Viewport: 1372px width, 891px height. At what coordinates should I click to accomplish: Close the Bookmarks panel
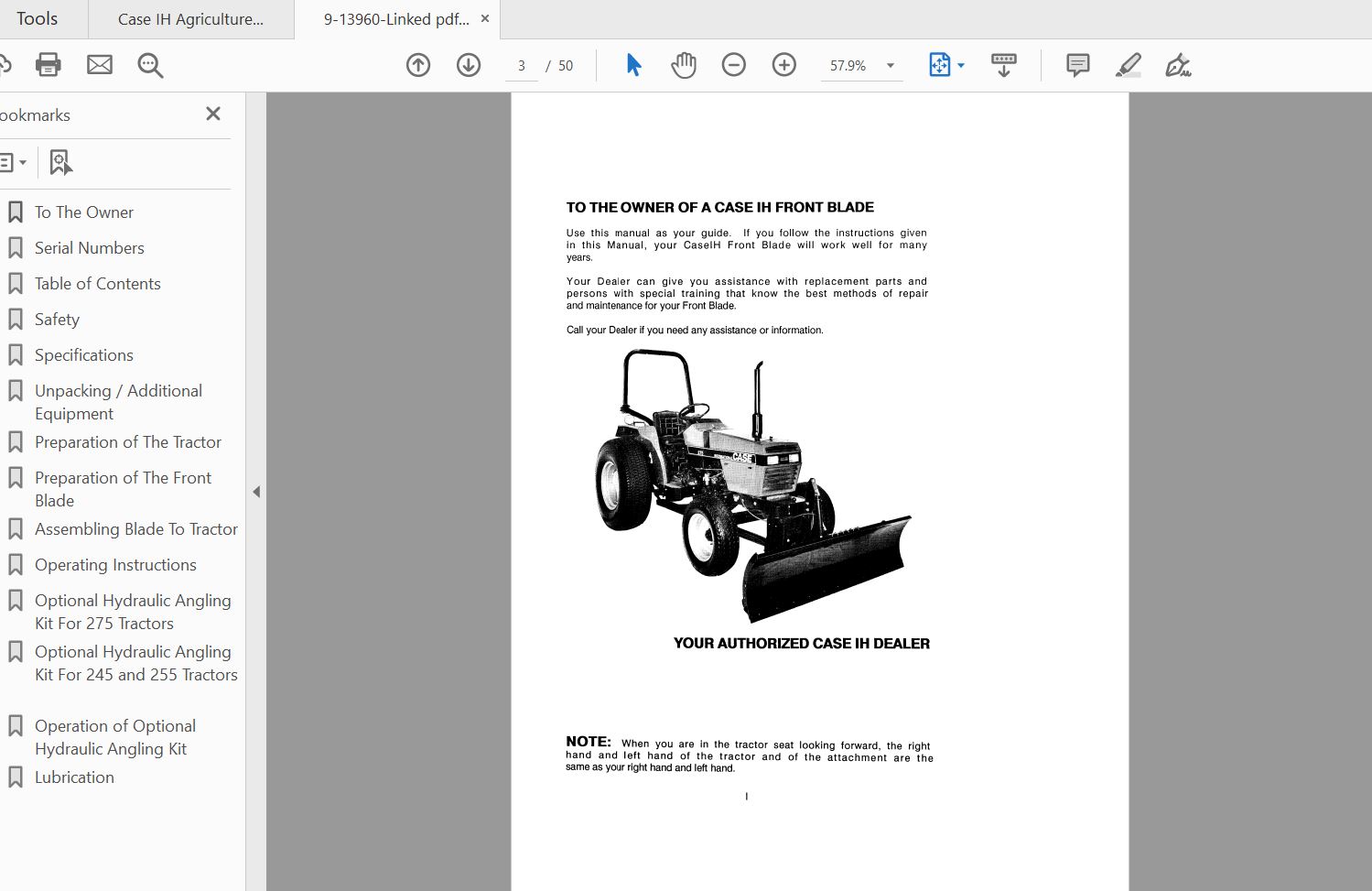click(213, 114)
